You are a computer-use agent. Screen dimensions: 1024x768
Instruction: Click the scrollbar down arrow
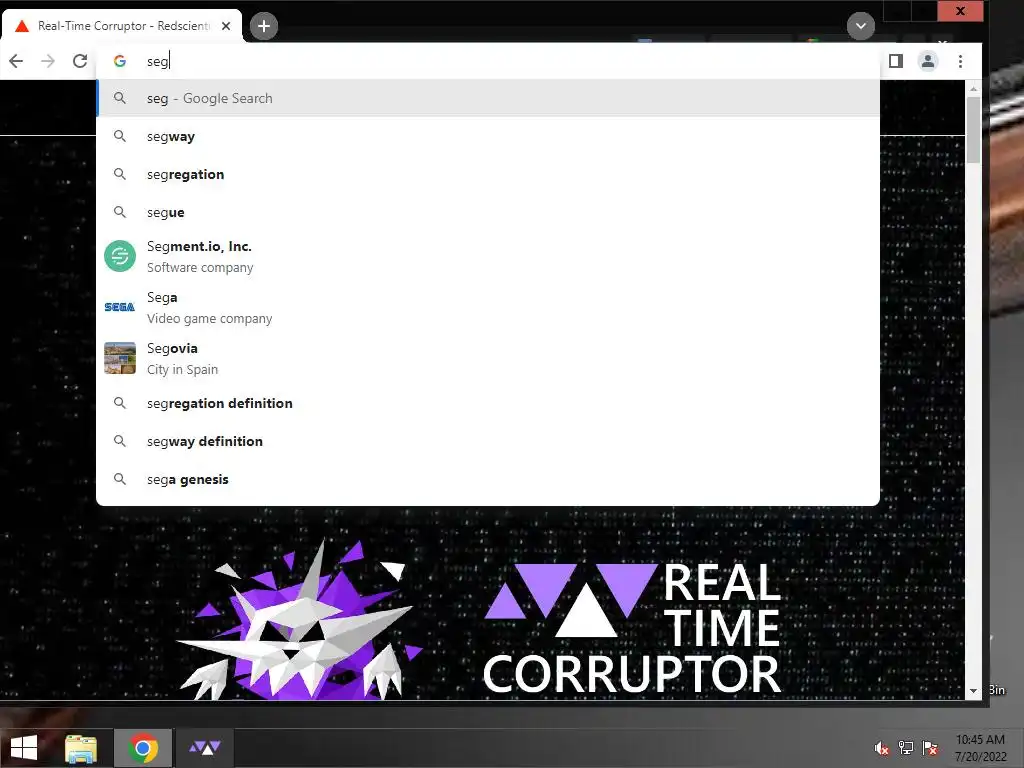pyautogui.click(x=974, y=691)
